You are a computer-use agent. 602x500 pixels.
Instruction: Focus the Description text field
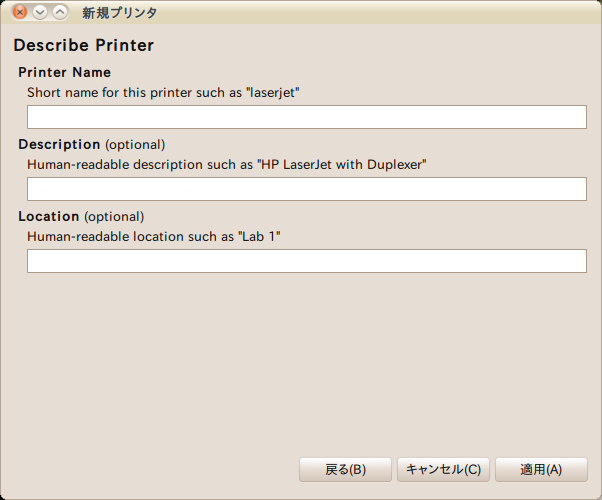tap(307, 189)
